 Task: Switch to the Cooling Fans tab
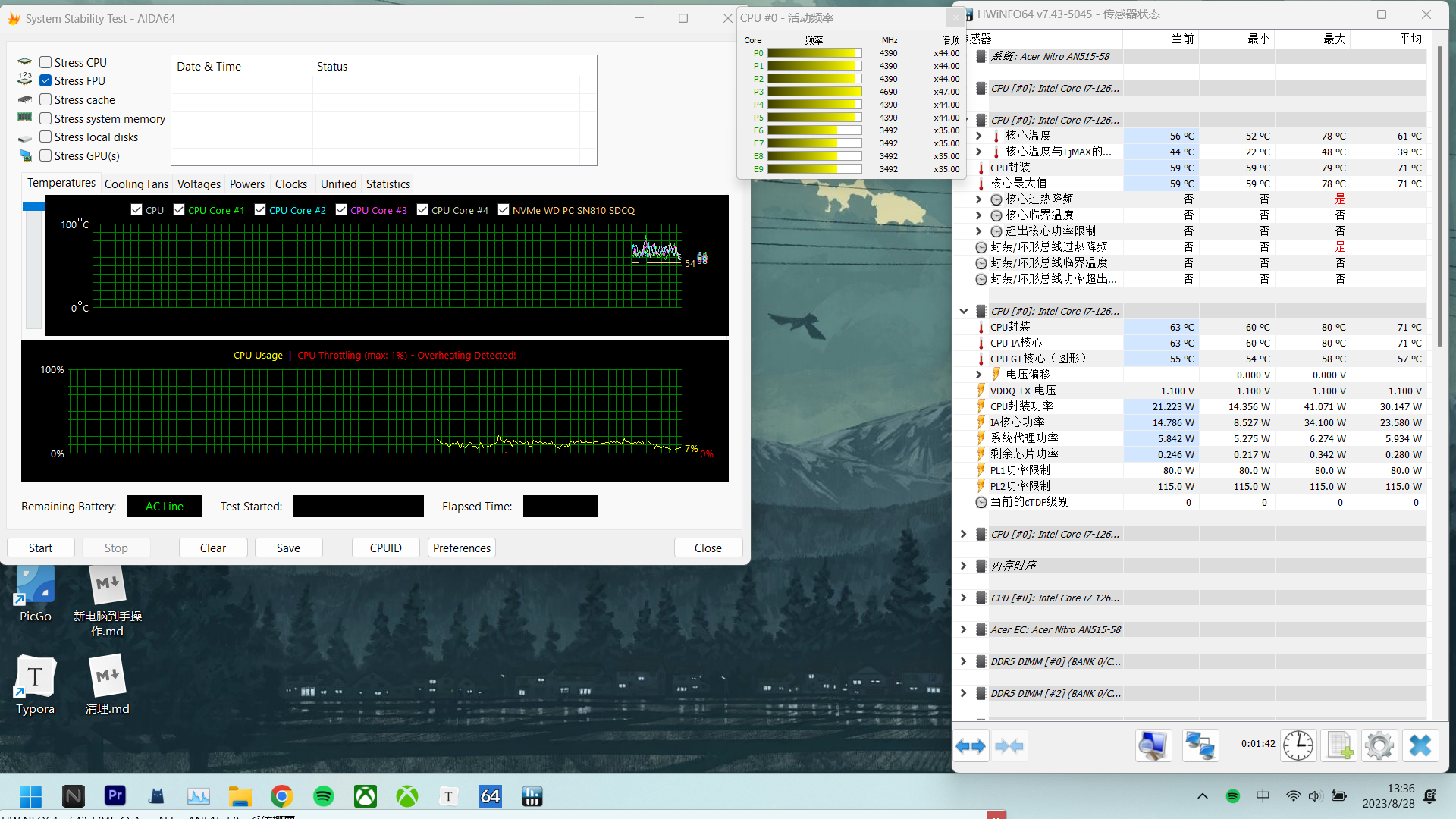tap(136, 184)
